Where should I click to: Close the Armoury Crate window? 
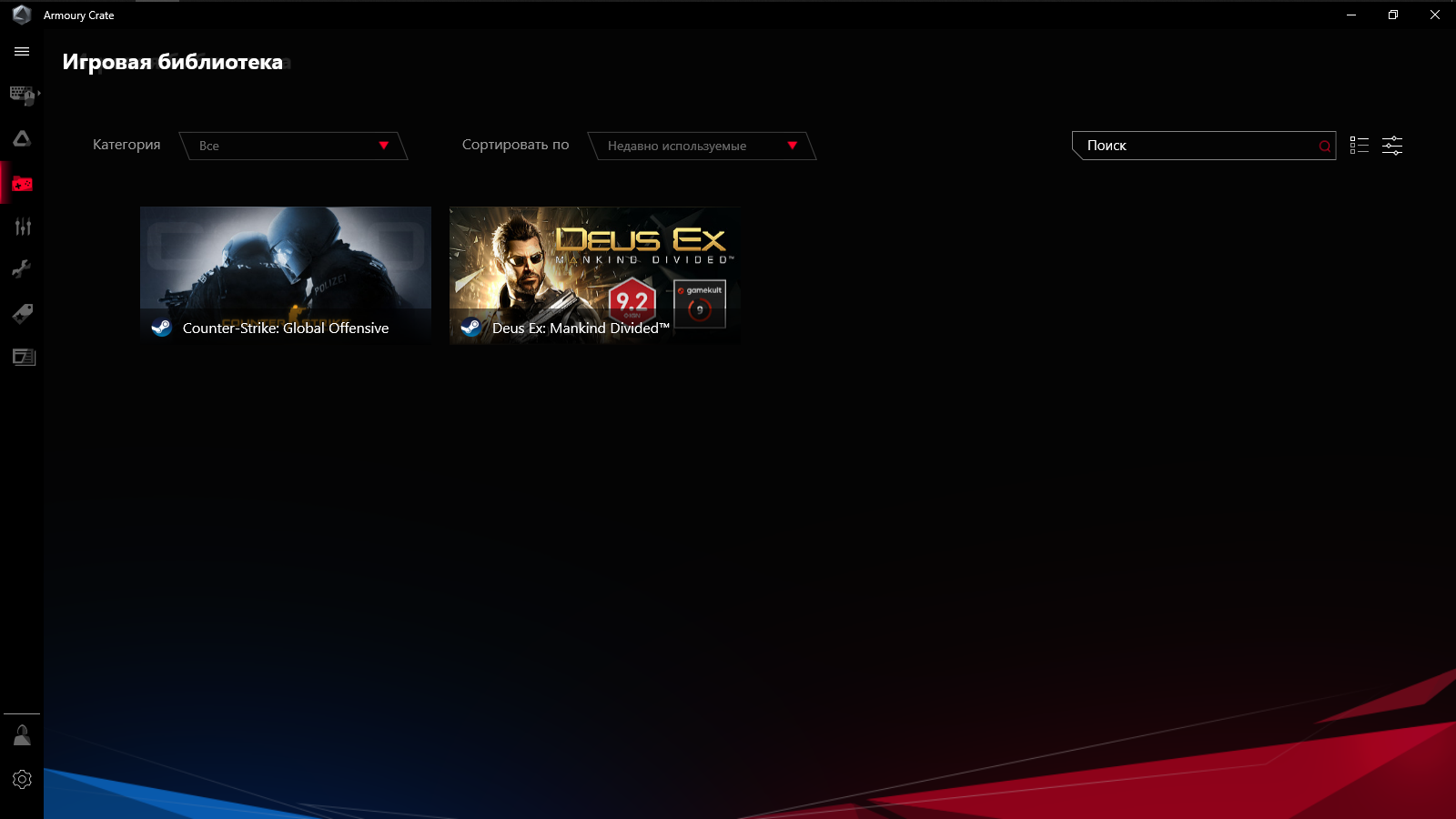[x=1435, y=15]
